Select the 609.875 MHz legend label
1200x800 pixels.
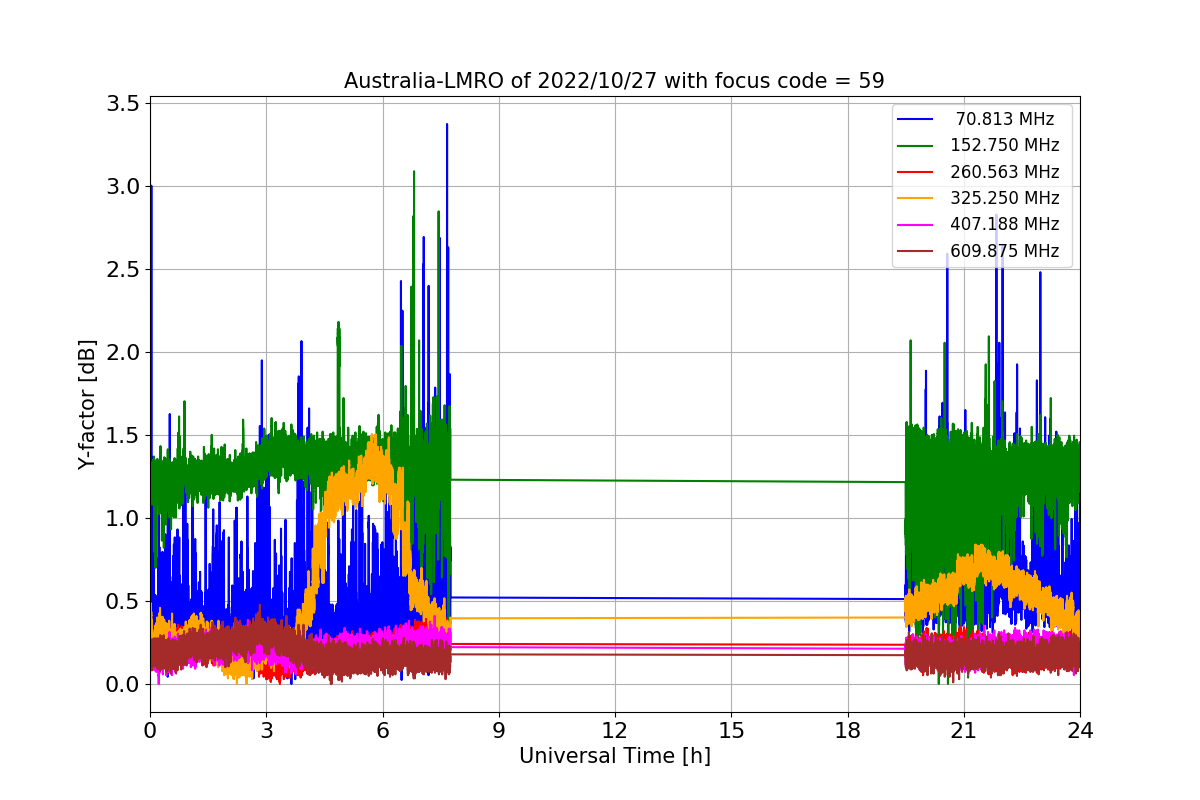tap(1005, 251)
